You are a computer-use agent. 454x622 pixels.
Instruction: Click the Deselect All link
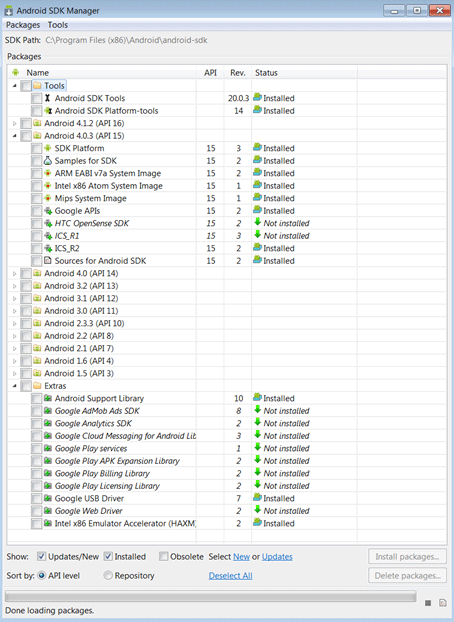231,576
